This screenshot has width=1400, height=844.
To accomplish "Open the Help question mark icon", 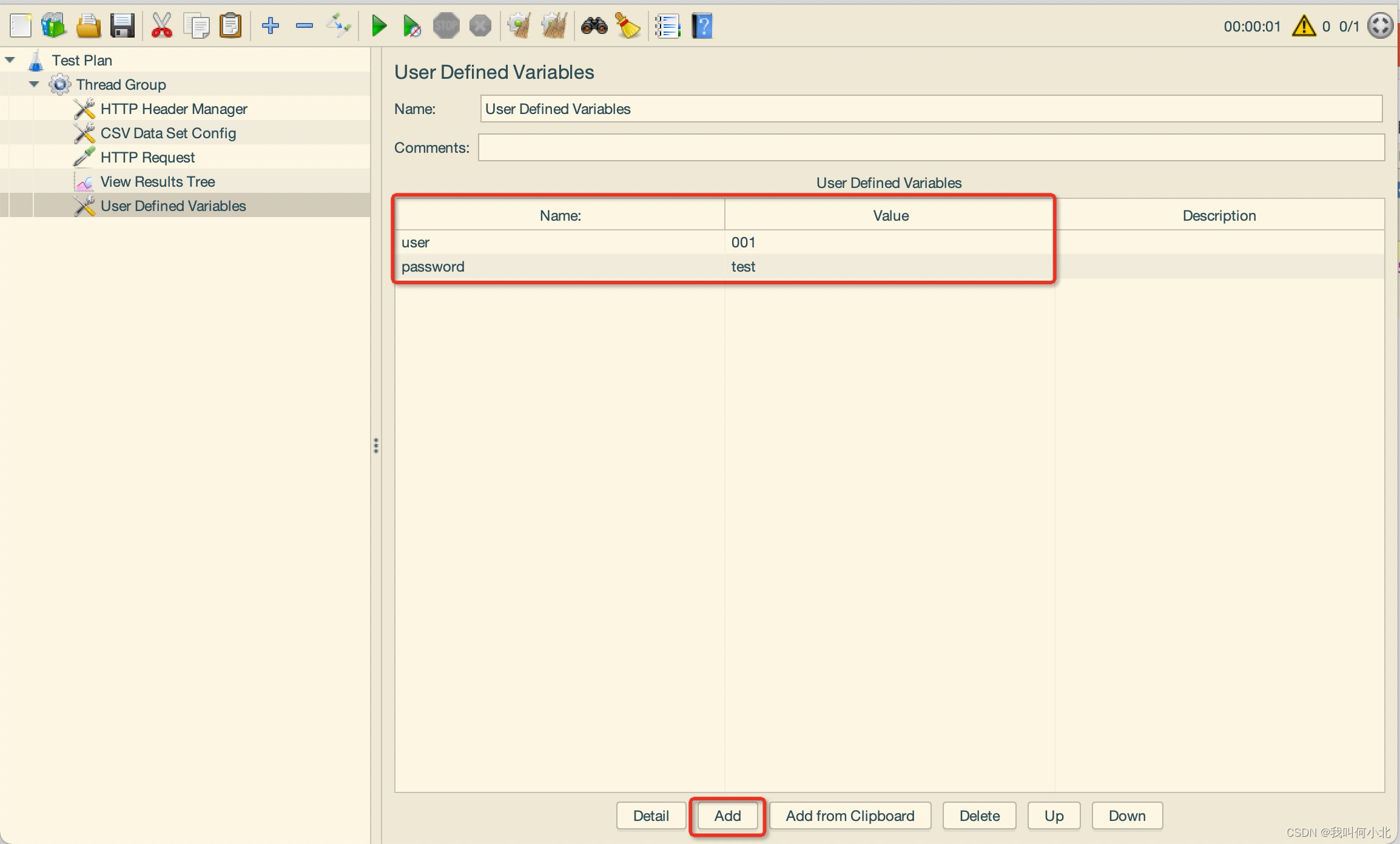I will tap(702, 26).
